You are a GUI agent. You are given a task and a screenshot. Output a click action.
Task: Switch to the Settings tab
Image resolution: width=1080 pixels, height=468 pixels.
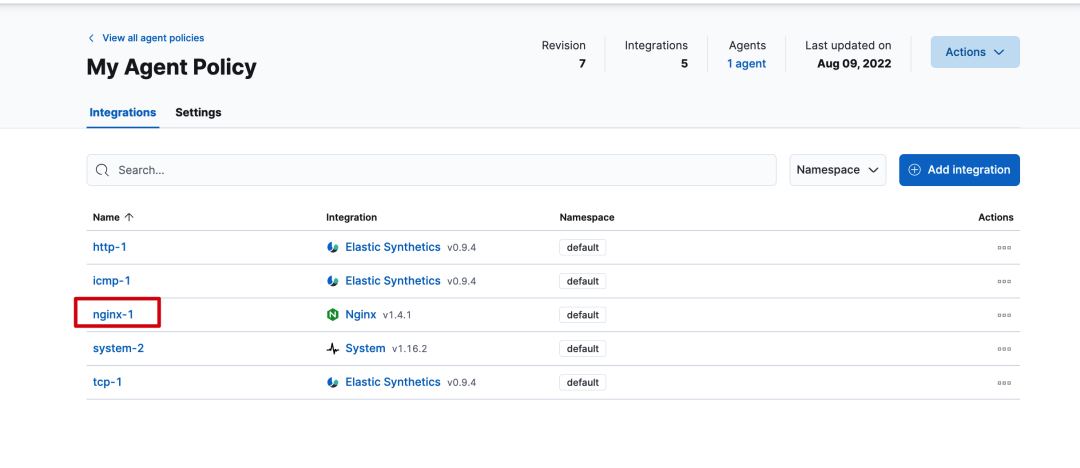[198, 112]
